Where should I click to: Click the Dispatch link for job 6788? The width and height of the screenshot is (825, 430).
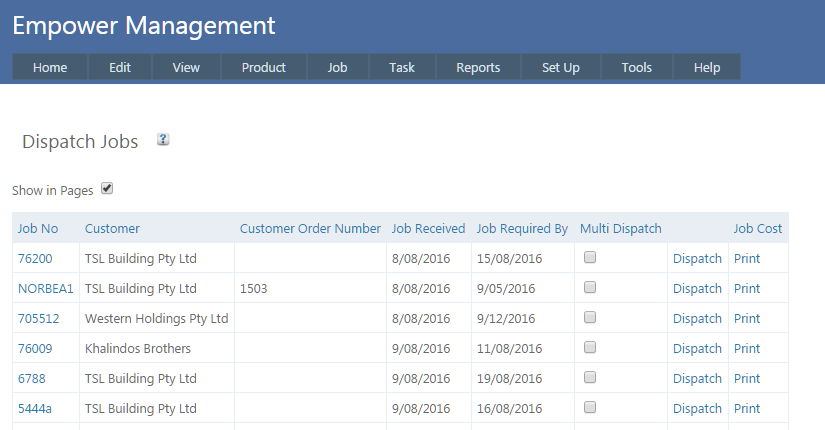click(x=697, y=379)
